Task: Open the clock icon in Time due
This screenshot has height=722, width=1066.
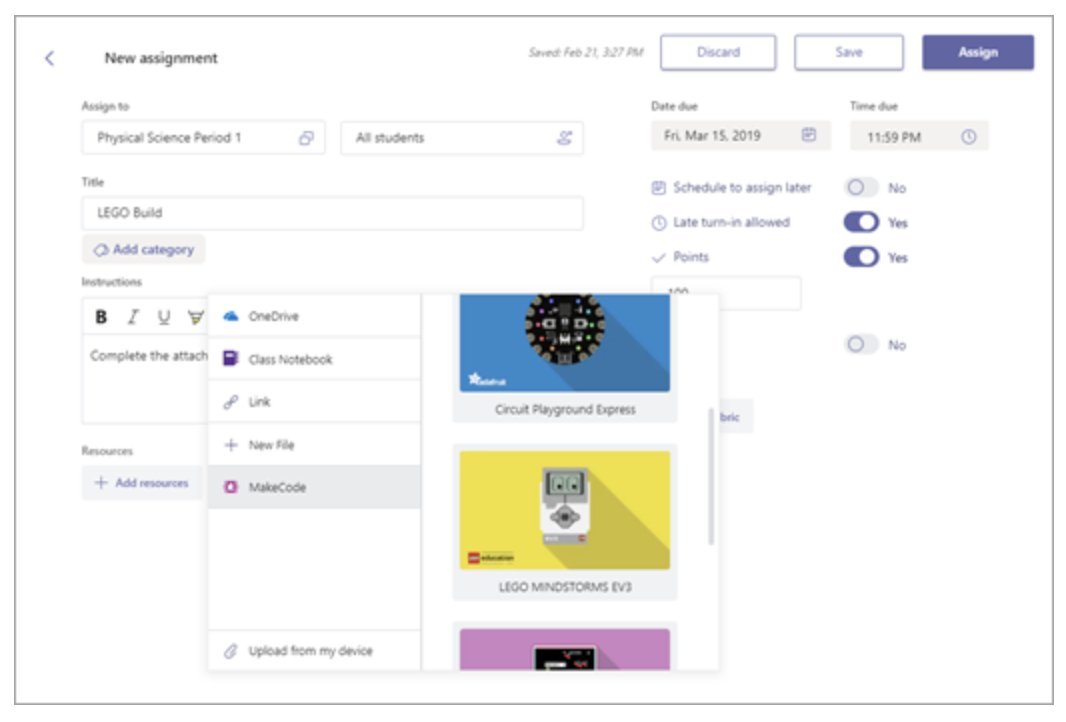Action: [x=969, y=137]
